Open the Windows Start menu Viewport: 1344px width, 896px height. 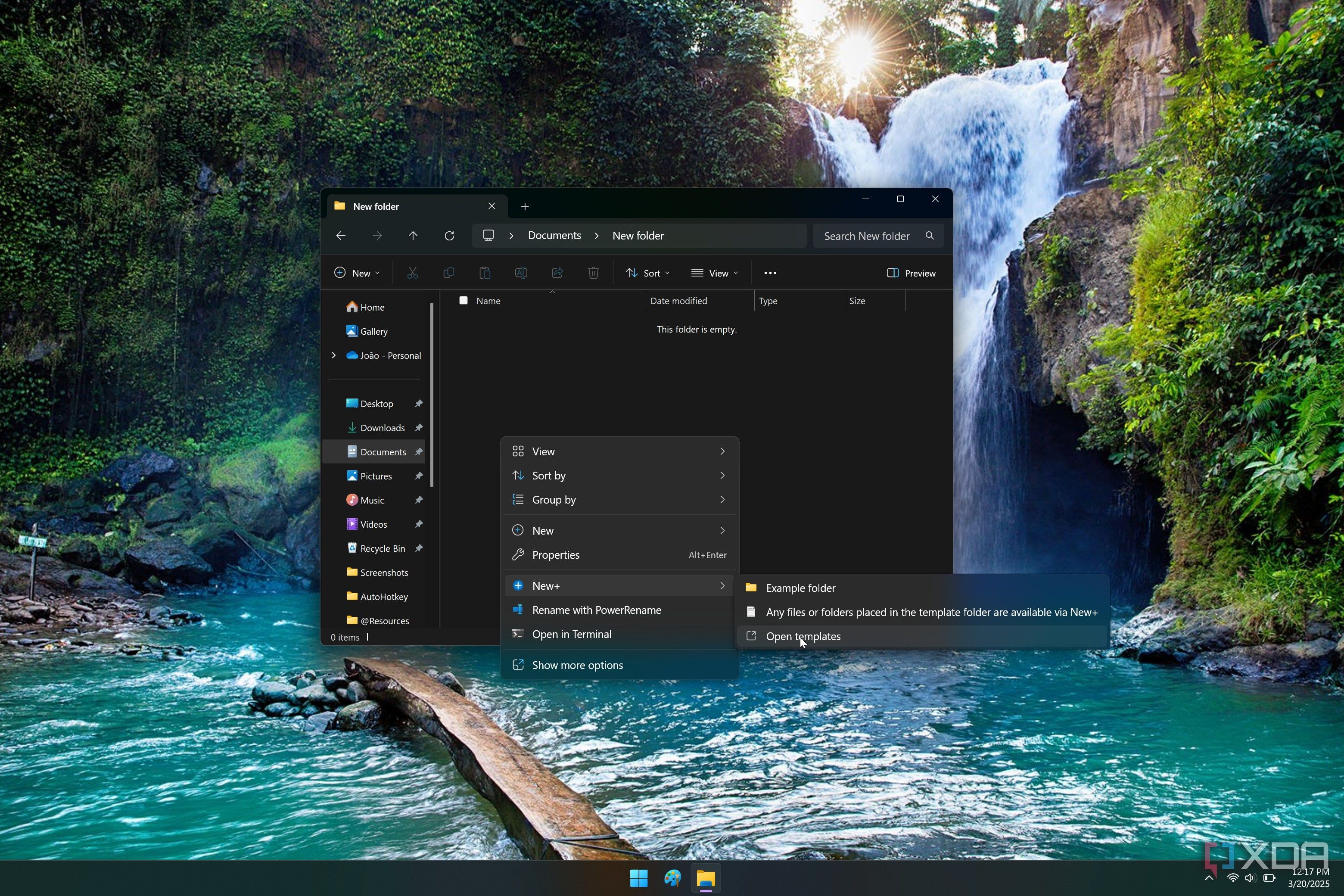click(x=639, y=878)
